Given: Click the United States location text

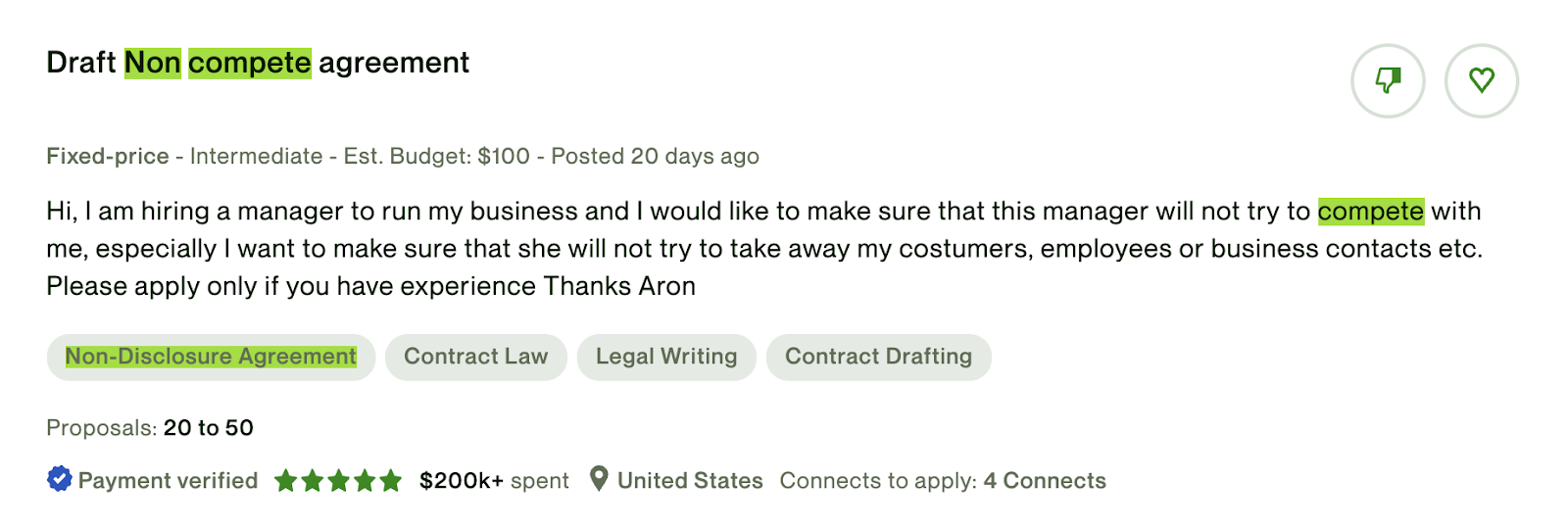Looking at the screenshot, I should pyautogui.click(x=690, y=480).
